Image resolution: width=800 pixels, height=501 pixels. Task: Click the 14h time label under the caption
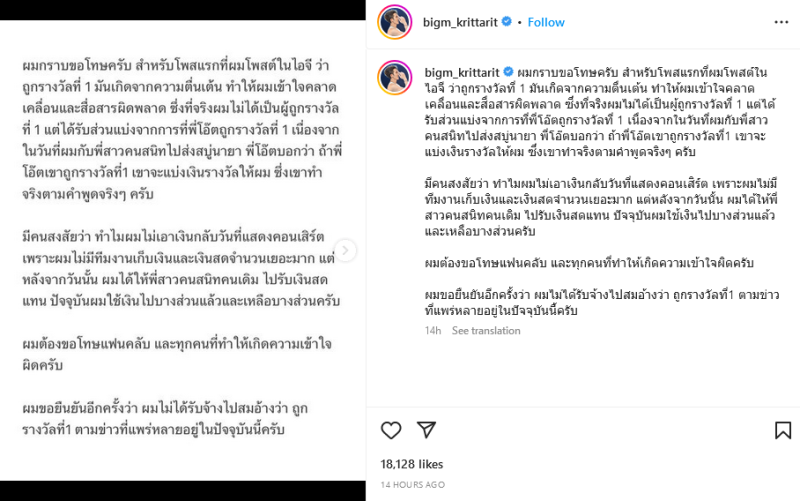pyautogui.click(x=433, y=331)
